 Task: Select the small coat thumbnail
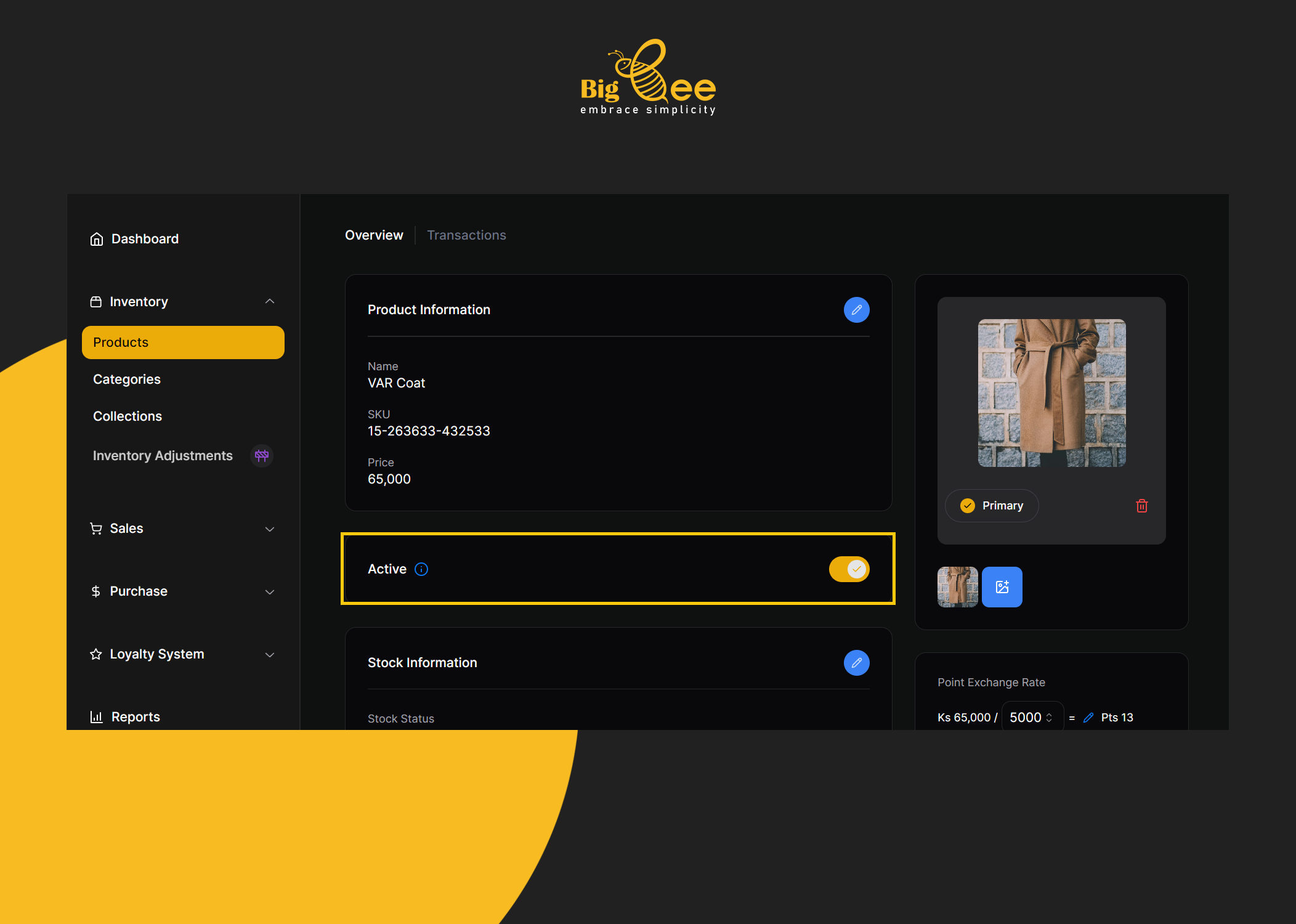[958, 587]
